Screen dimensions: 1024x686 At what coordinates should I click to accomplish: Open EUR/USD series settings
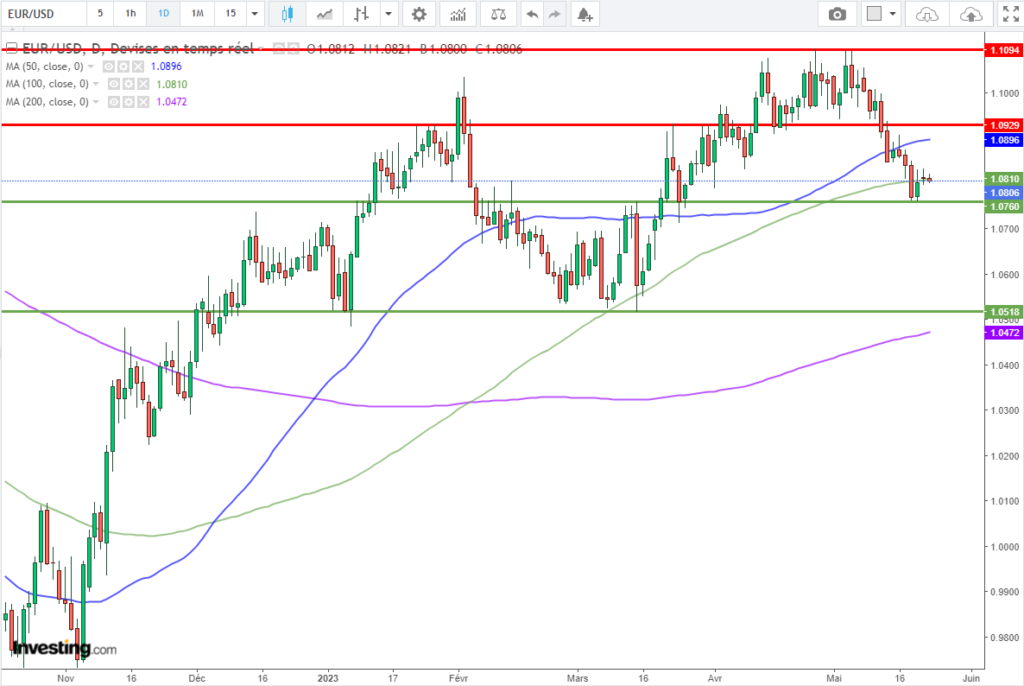tap(293, 48)
